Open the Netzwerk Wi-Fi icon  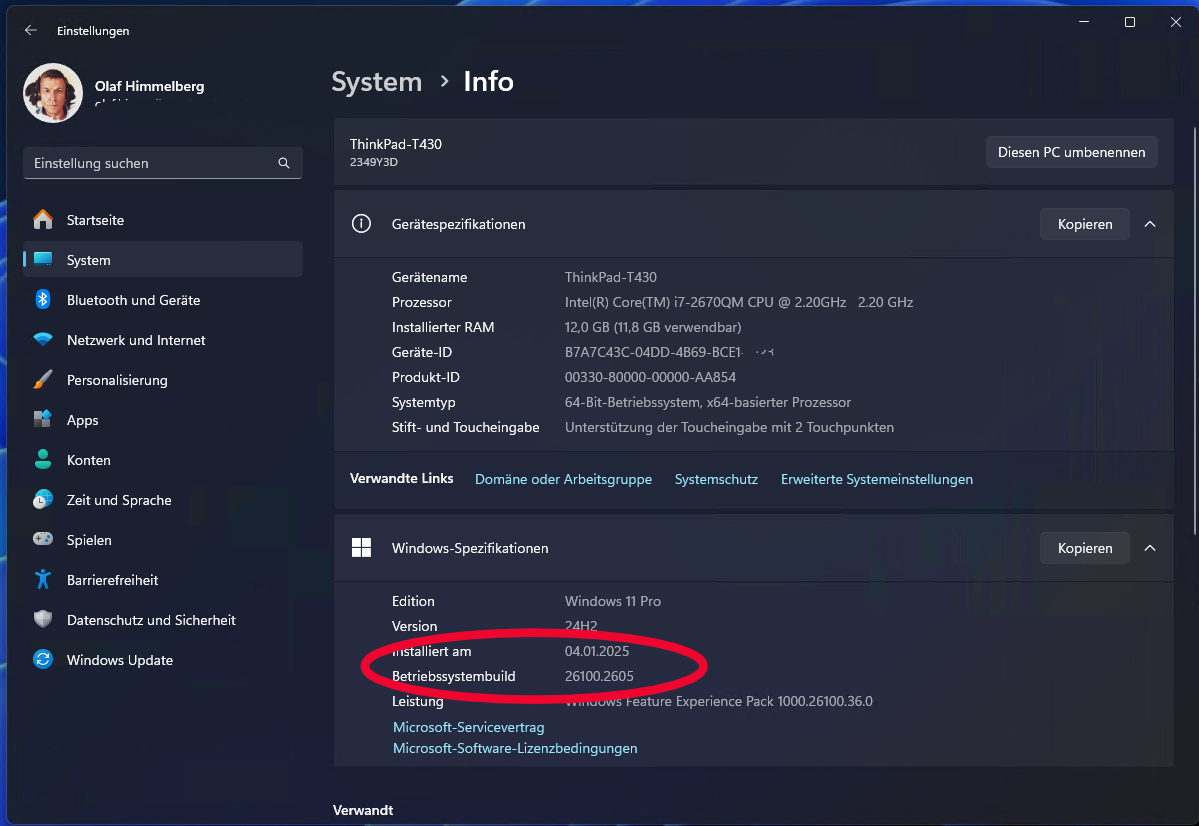[43, 340]
